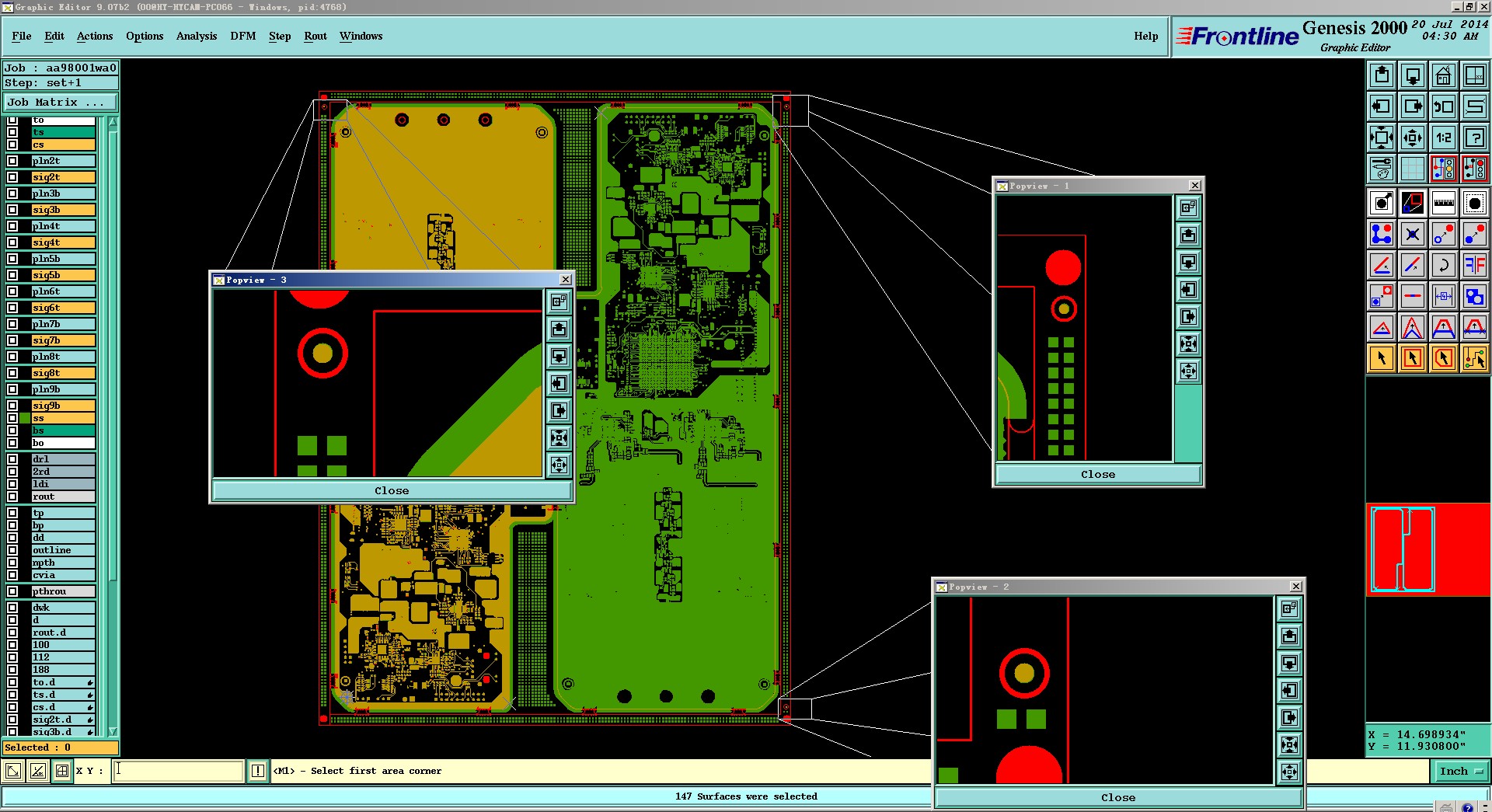Click the Job Matrix button
1492x812 pixels.
61,103
